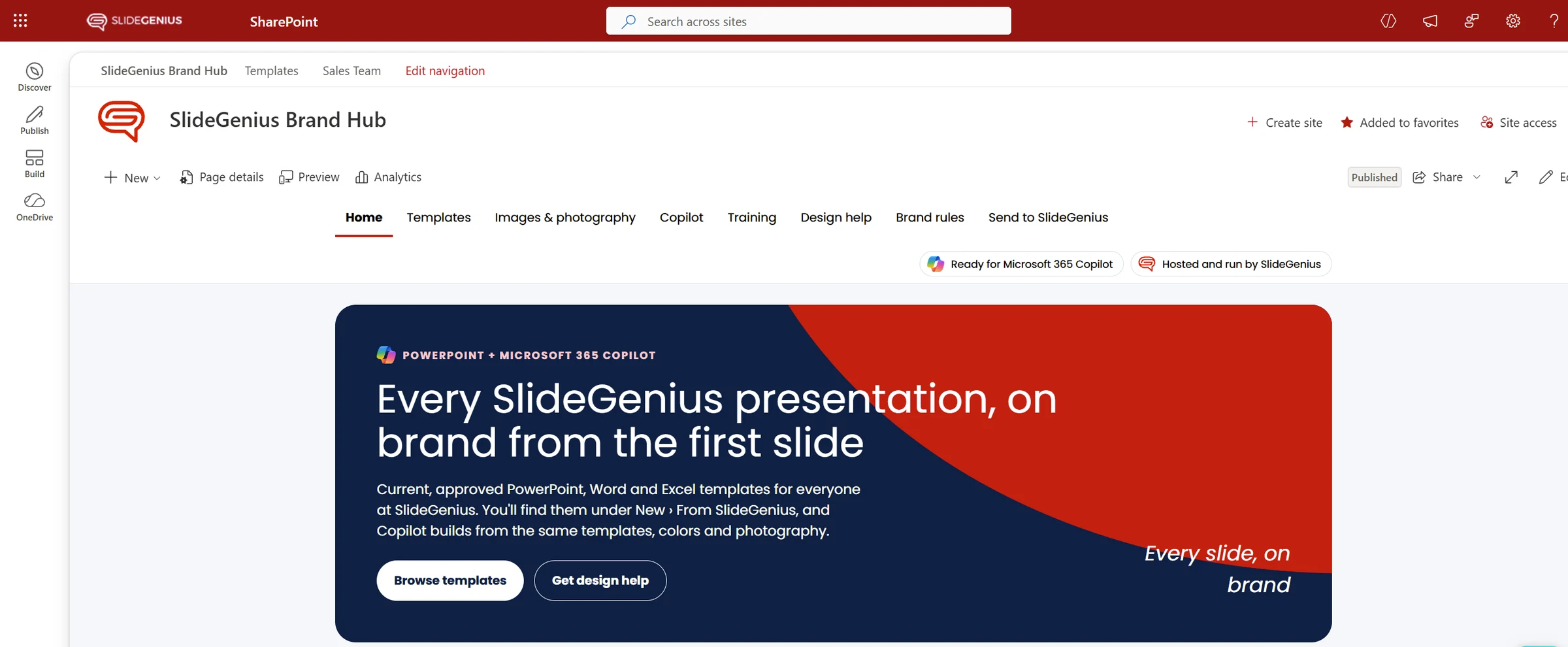1568x647 pixels.
Task: Click Ready for Microsoft 365 Copilot badge
Action: coord(1021,264)
